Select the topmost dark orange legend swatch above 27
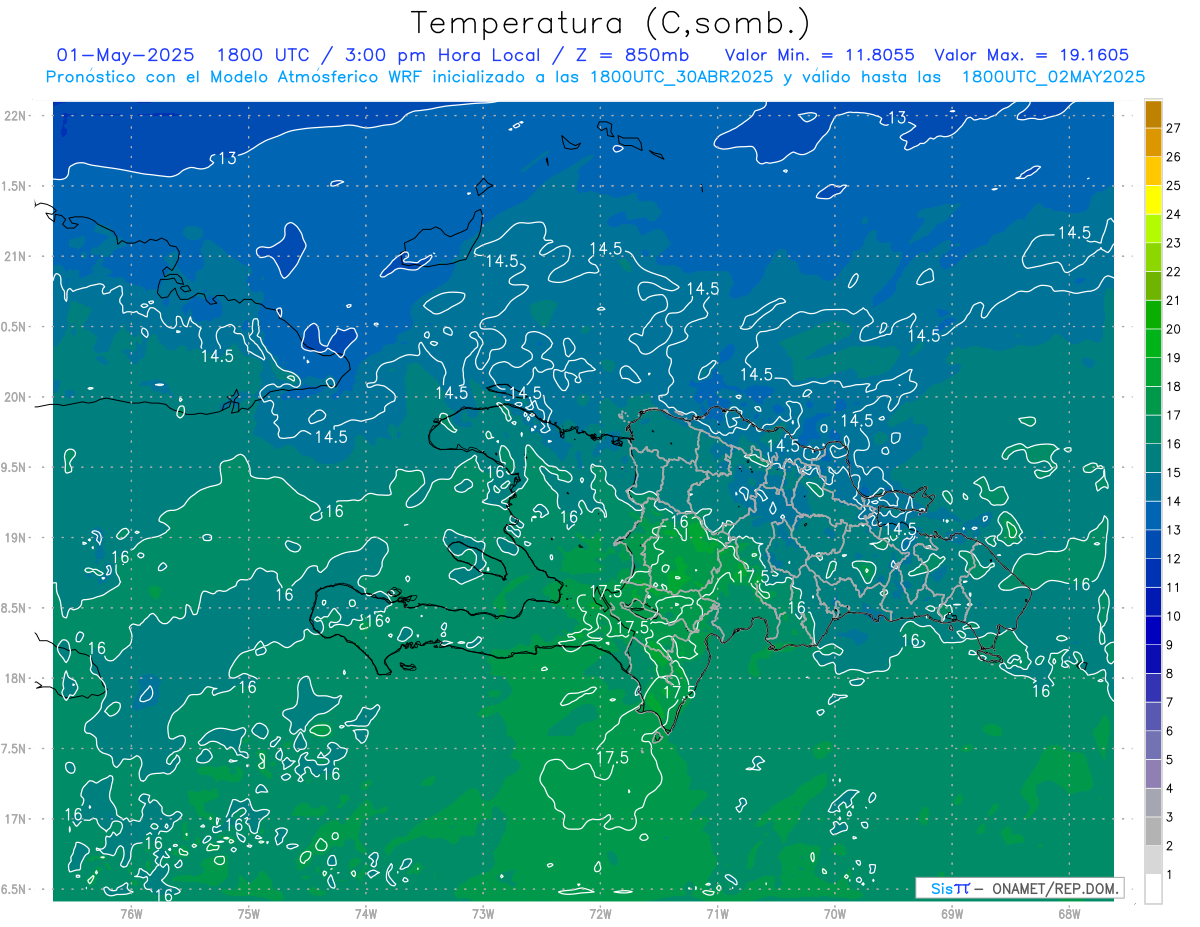This screenshot has width=1200, height=927. coord(1153,114)
